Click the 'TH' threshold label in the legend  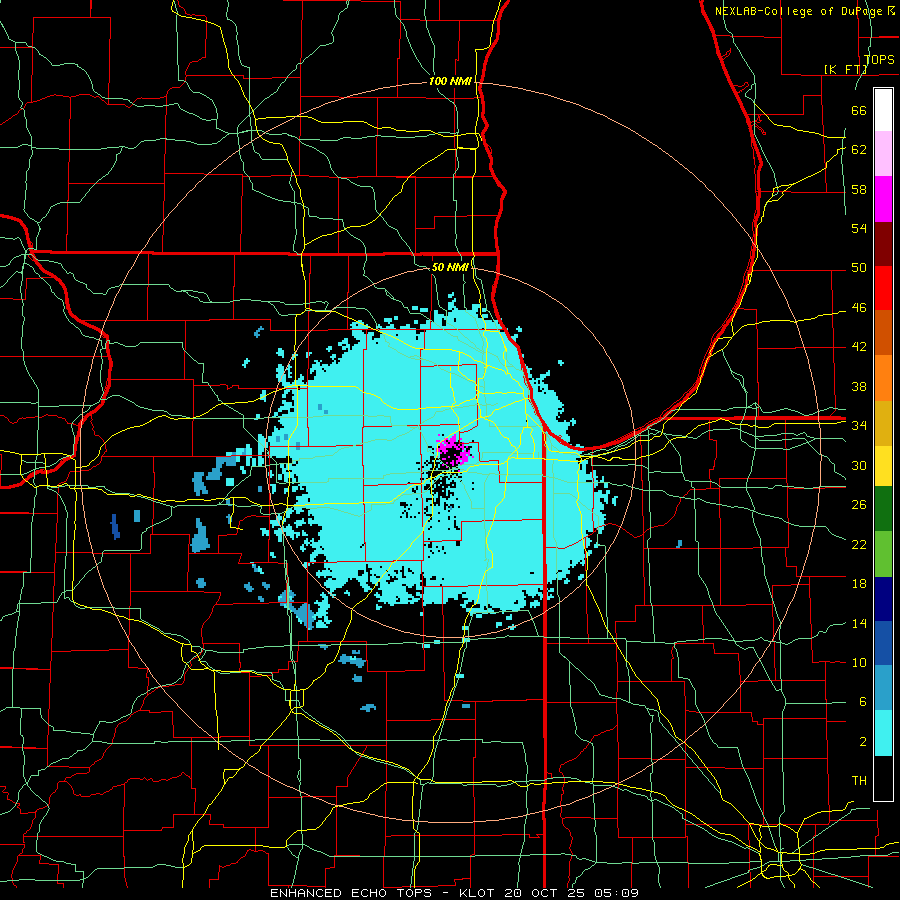click(x=859, y=781)
